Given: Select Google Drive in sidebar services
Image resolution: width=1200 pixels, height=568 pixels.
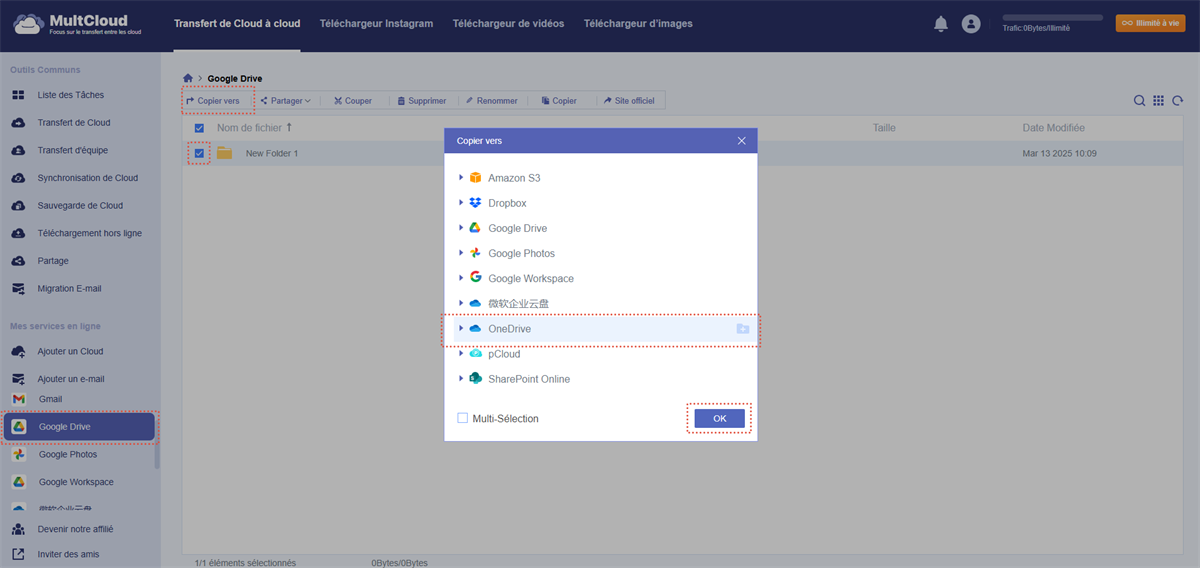Looking at the screenshot, I should point(79,427).
